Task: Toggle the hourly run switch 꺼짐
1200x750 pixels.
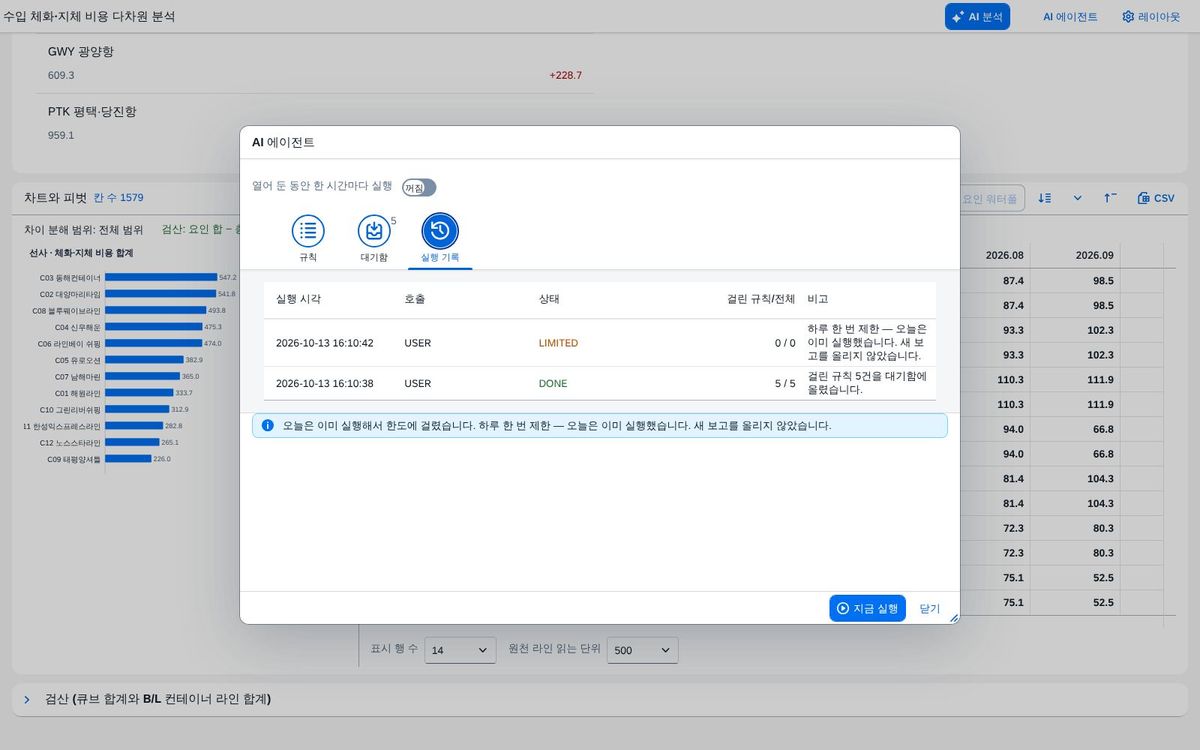Action: tap(419, 187)
